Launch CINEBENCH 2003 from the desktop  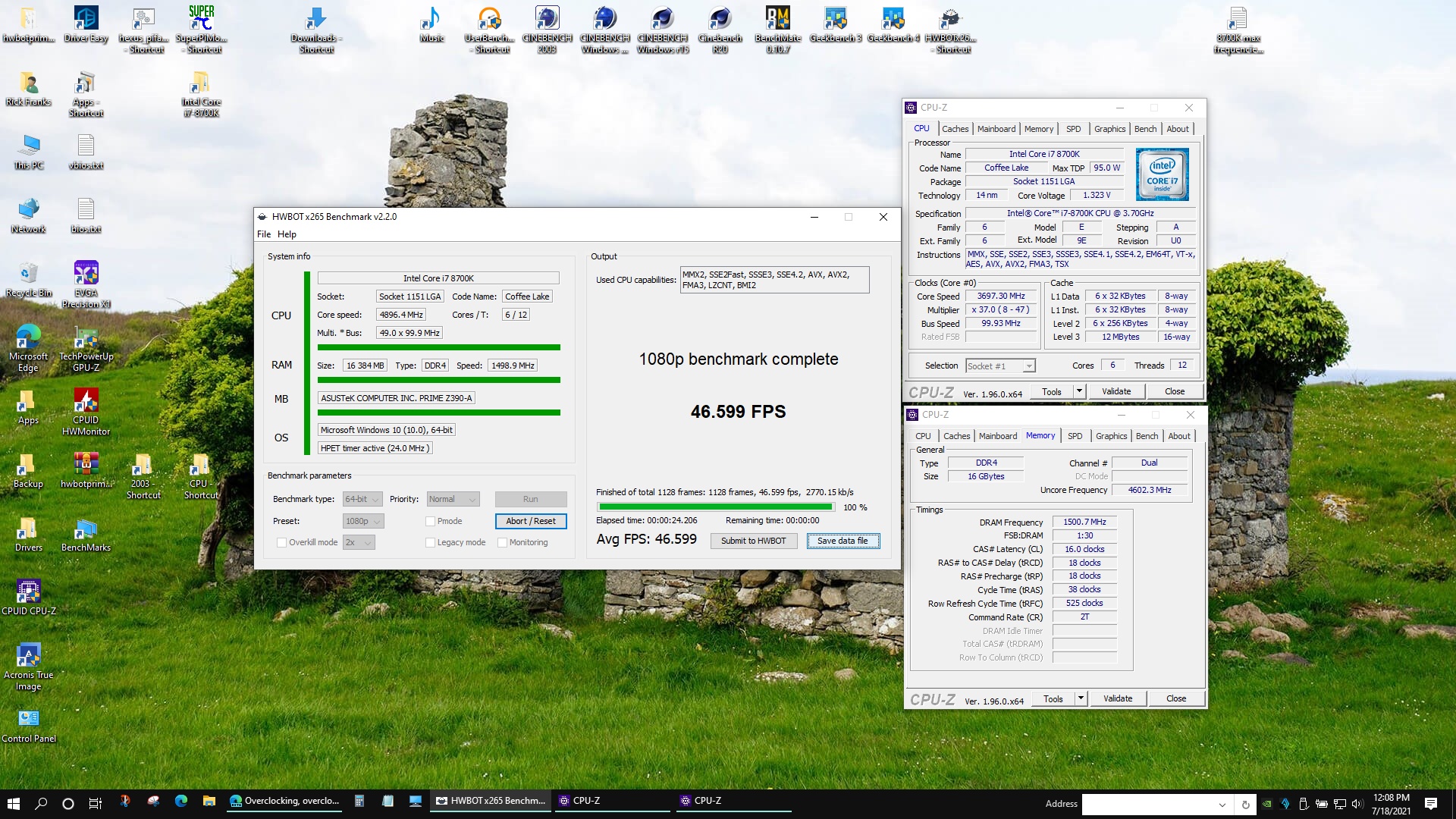click(x=547, y=29)
